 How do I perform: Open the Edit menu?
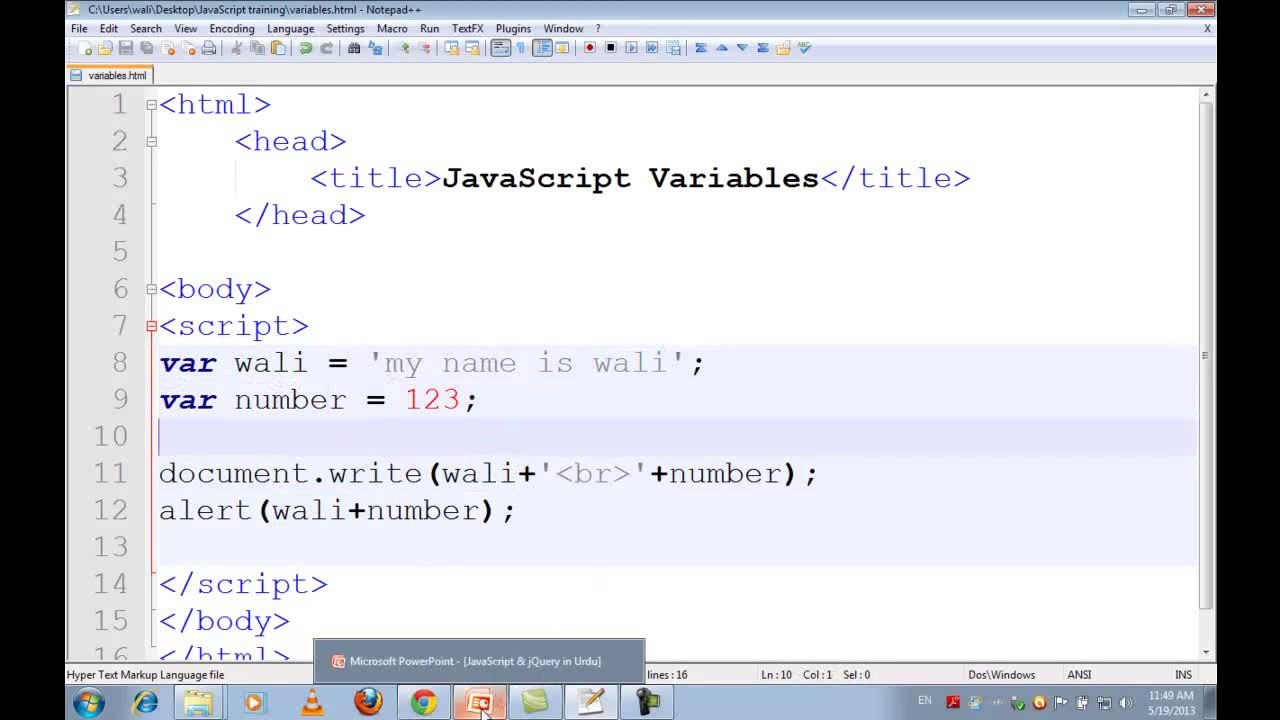[x=109, y=29]
